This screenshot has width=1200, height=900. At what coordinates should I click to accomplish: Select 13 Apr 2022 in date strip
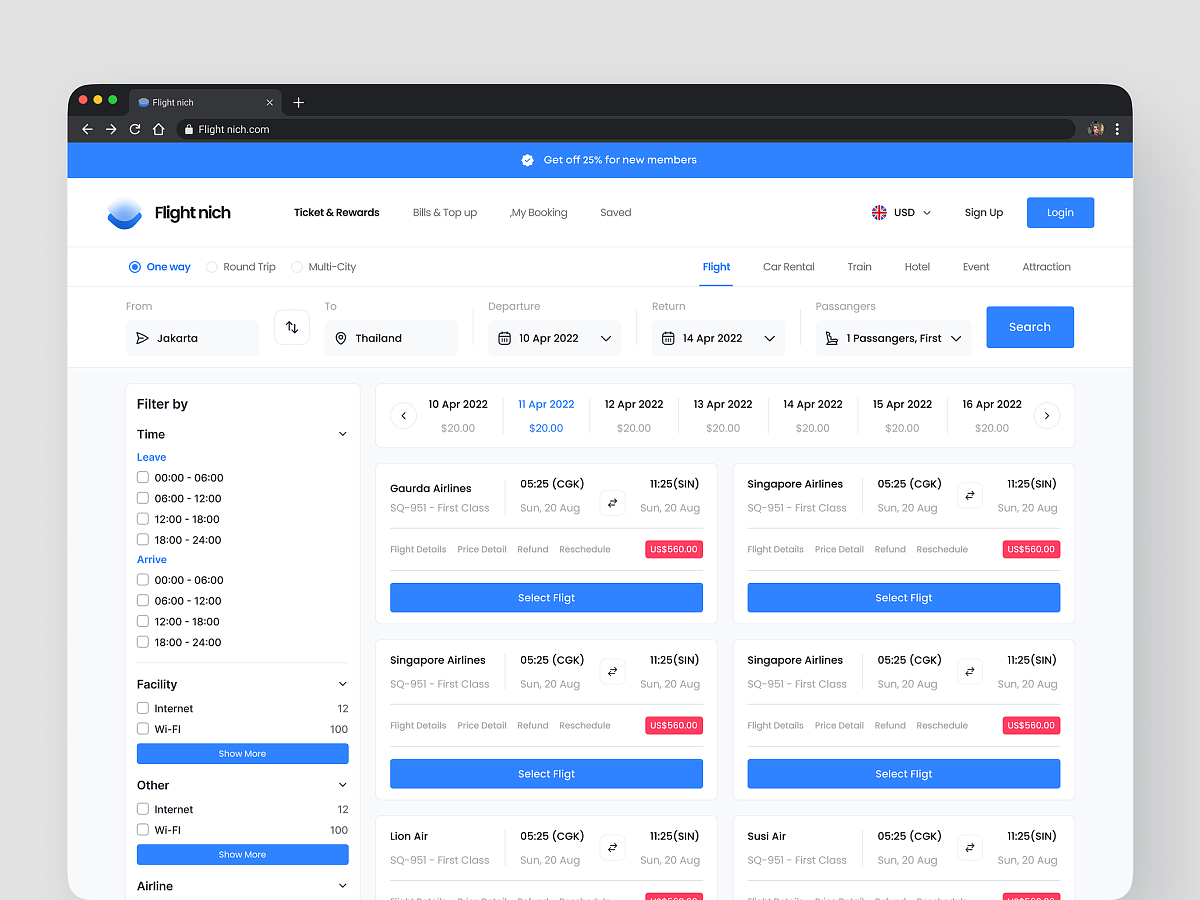click(x=723, y=415)
